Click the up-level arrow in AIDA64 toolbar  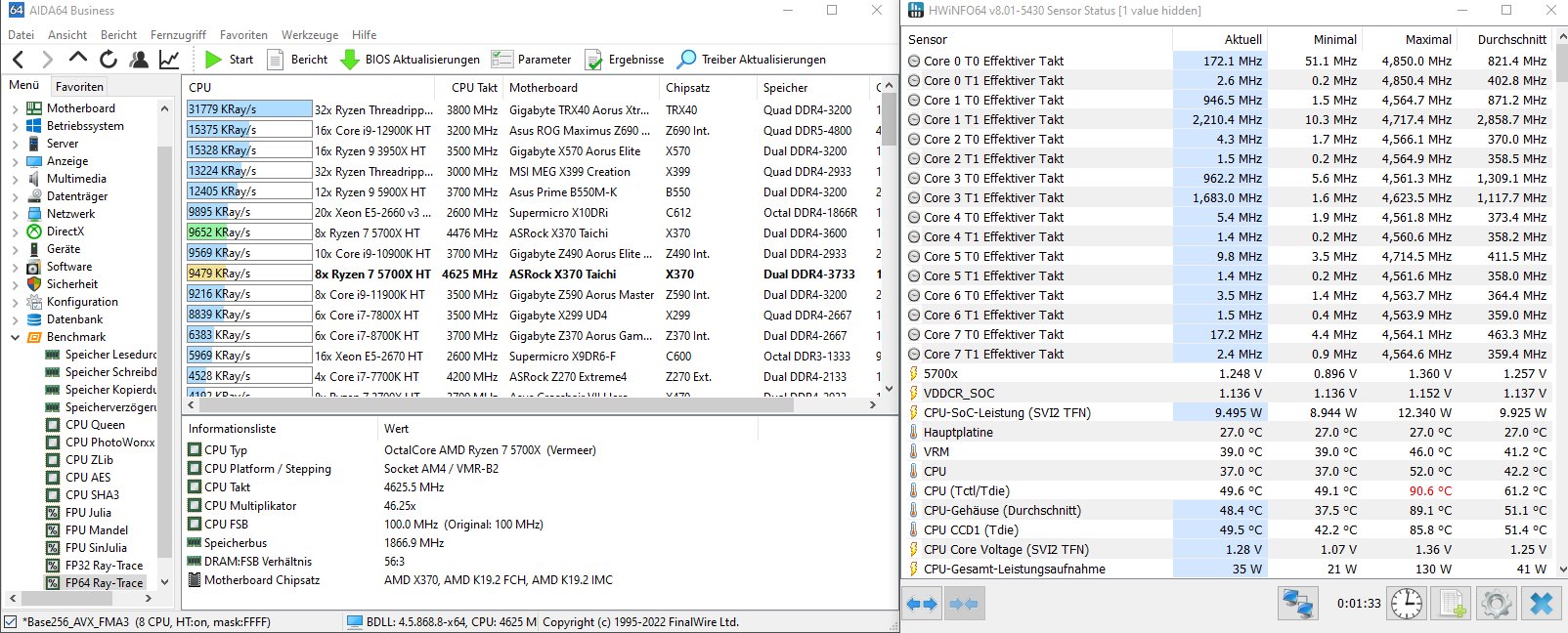(77, 58)
